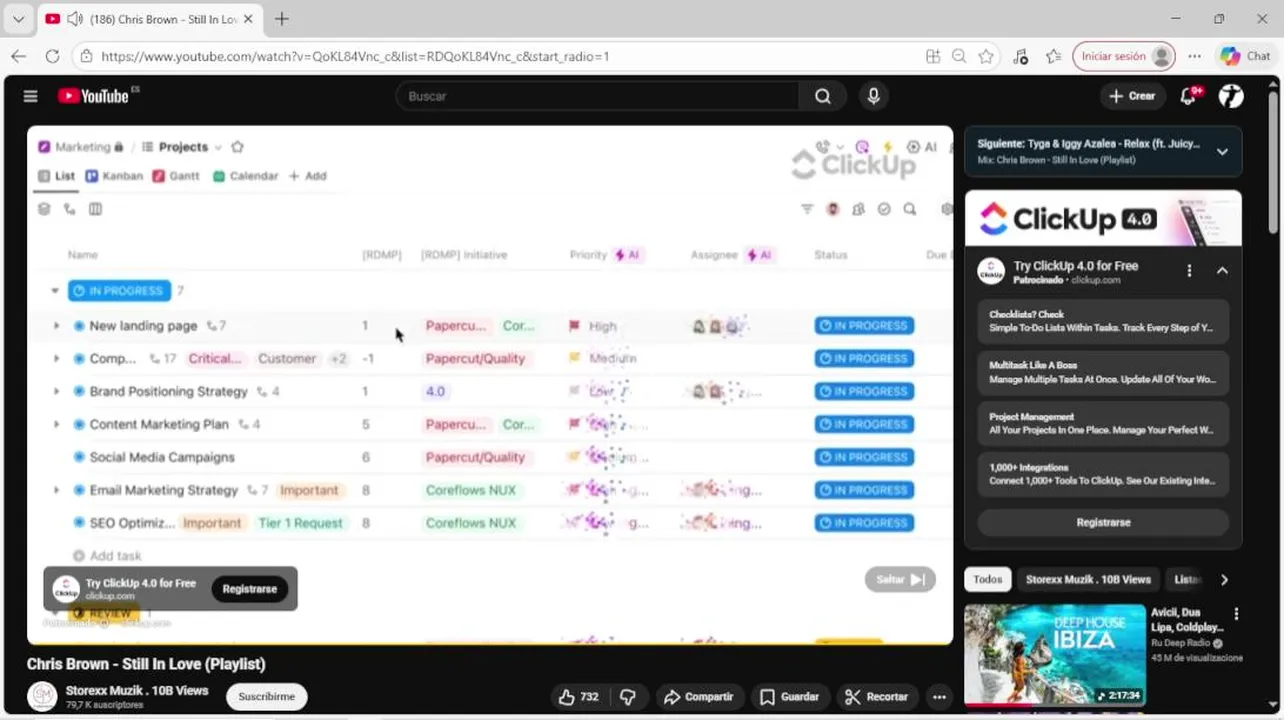Open ClickUp ad options three-dot menu
The image size is (1284, 720).
click(1189, 271)
